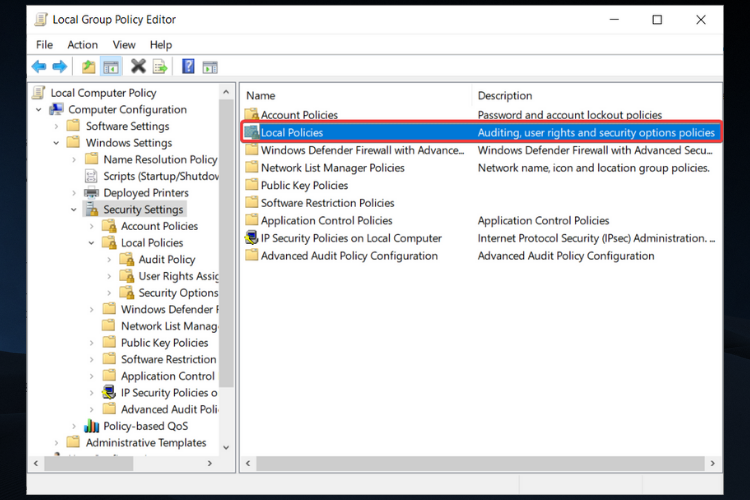
Task: Select Network List Manager tree item
Action: pos(169,326)
